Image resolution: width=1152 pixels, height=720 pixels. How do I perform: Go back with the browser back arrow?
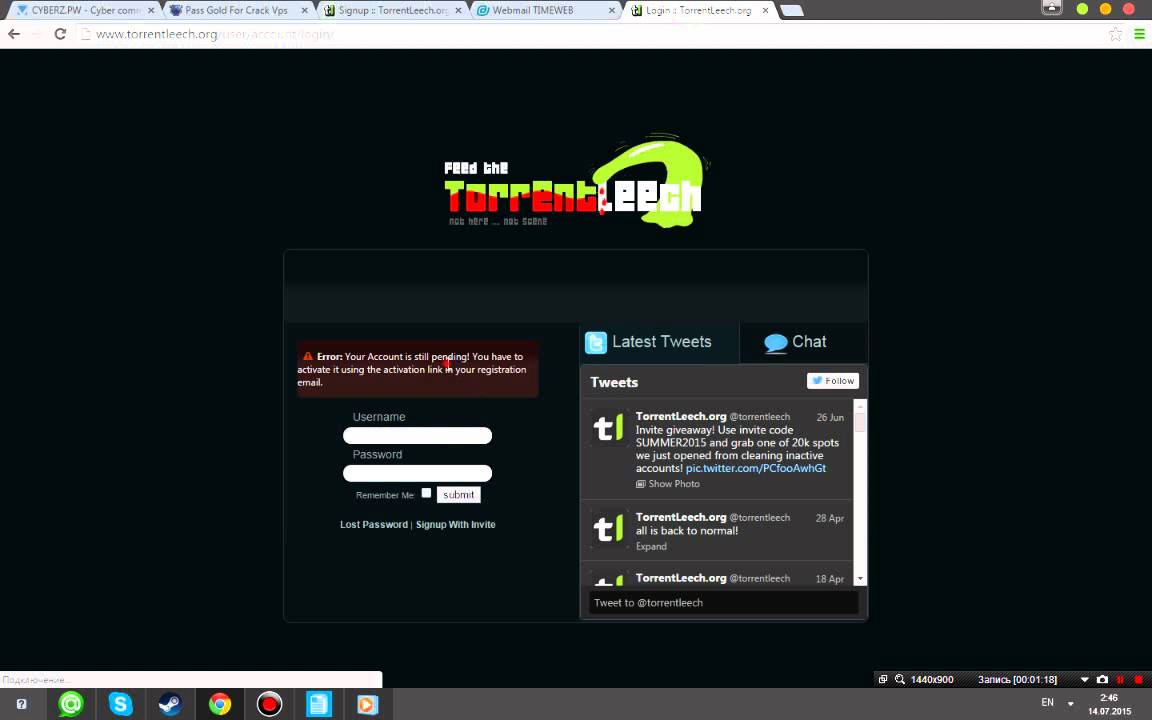13,34
